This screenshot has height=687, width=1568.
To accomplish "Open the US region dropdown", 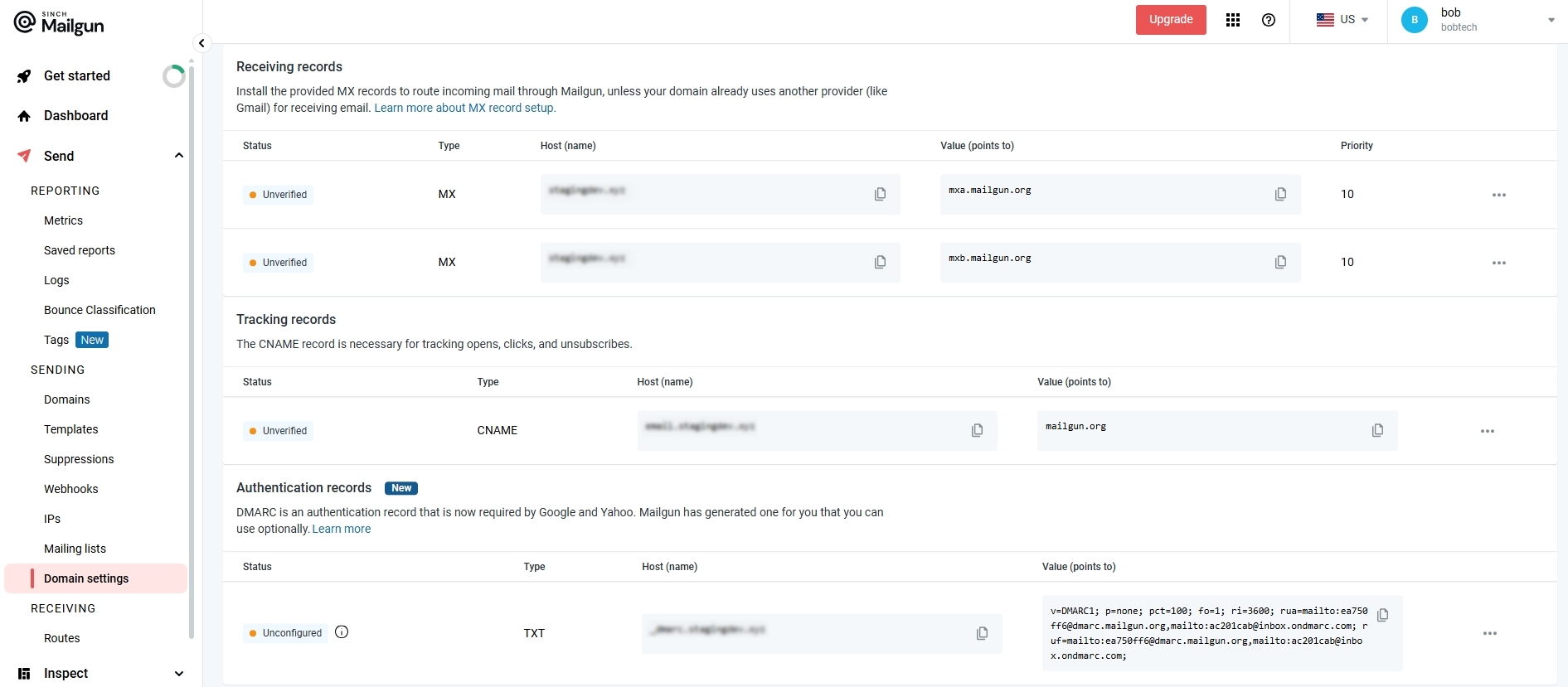I will pos(1342,20).
